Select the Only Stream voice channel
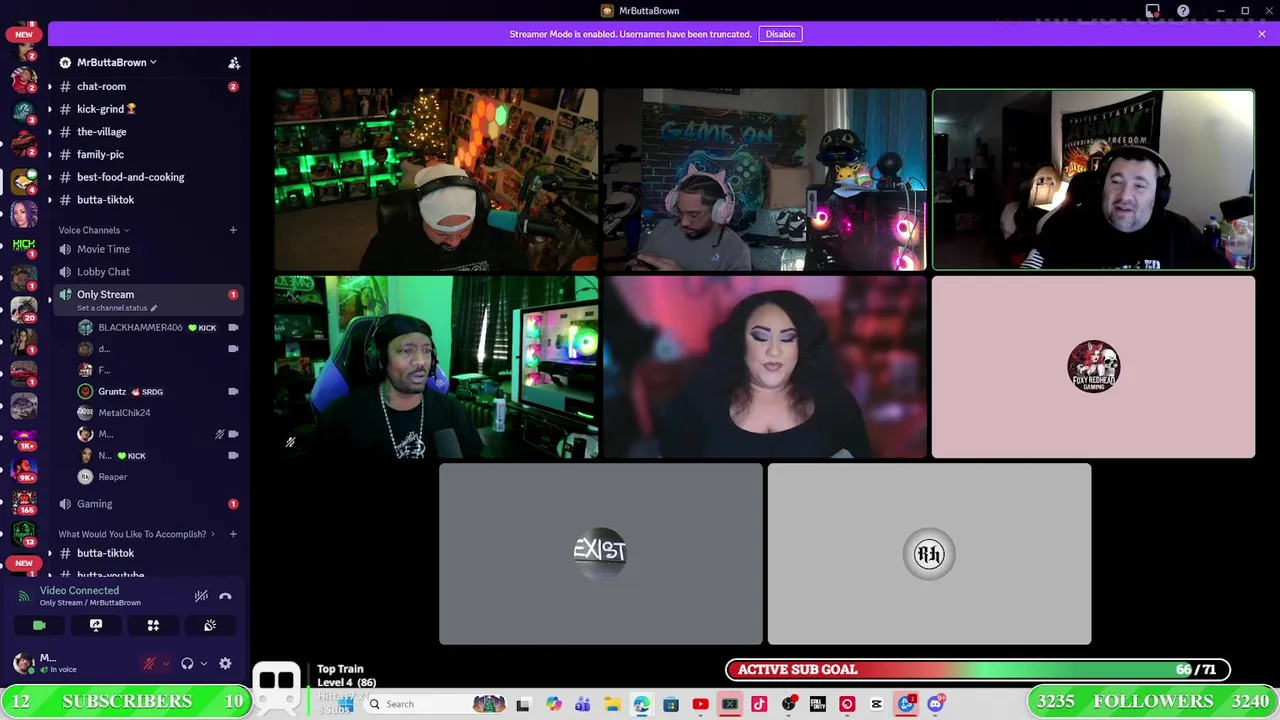 (148, 298)
